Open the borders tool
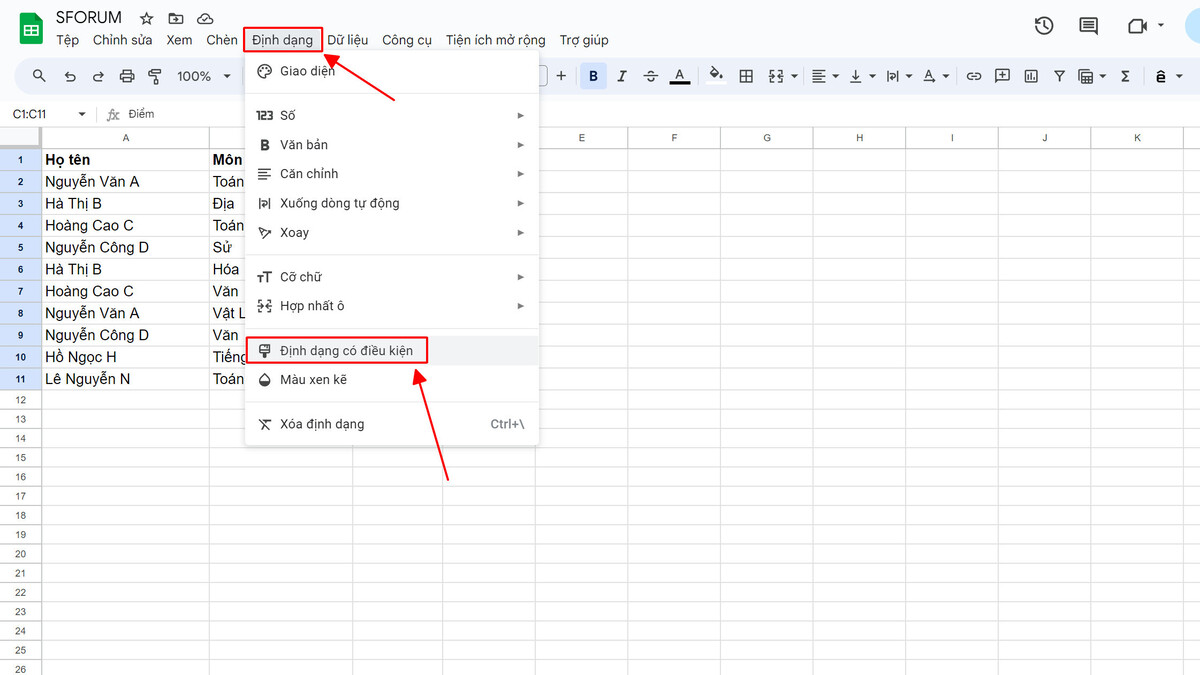This screenshot has width=1200, height=675. pyautogui.click(x=746, y=76)
